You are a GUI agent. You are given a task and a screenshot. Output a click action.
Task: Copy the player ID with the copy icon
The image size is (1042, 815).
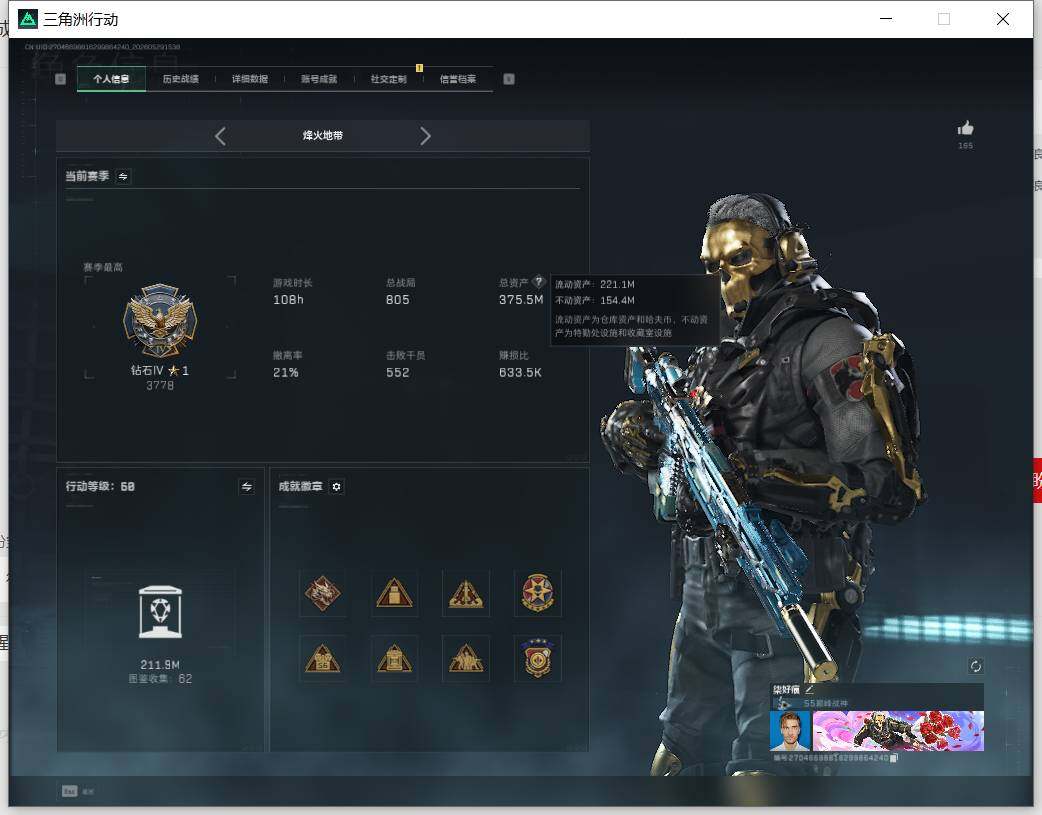pos(894,758)
